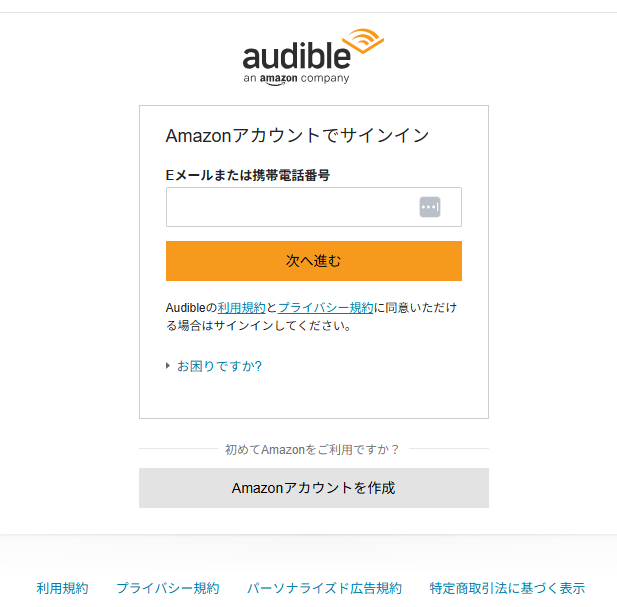Expand the お困りですか? help text link

pos(219,366)
